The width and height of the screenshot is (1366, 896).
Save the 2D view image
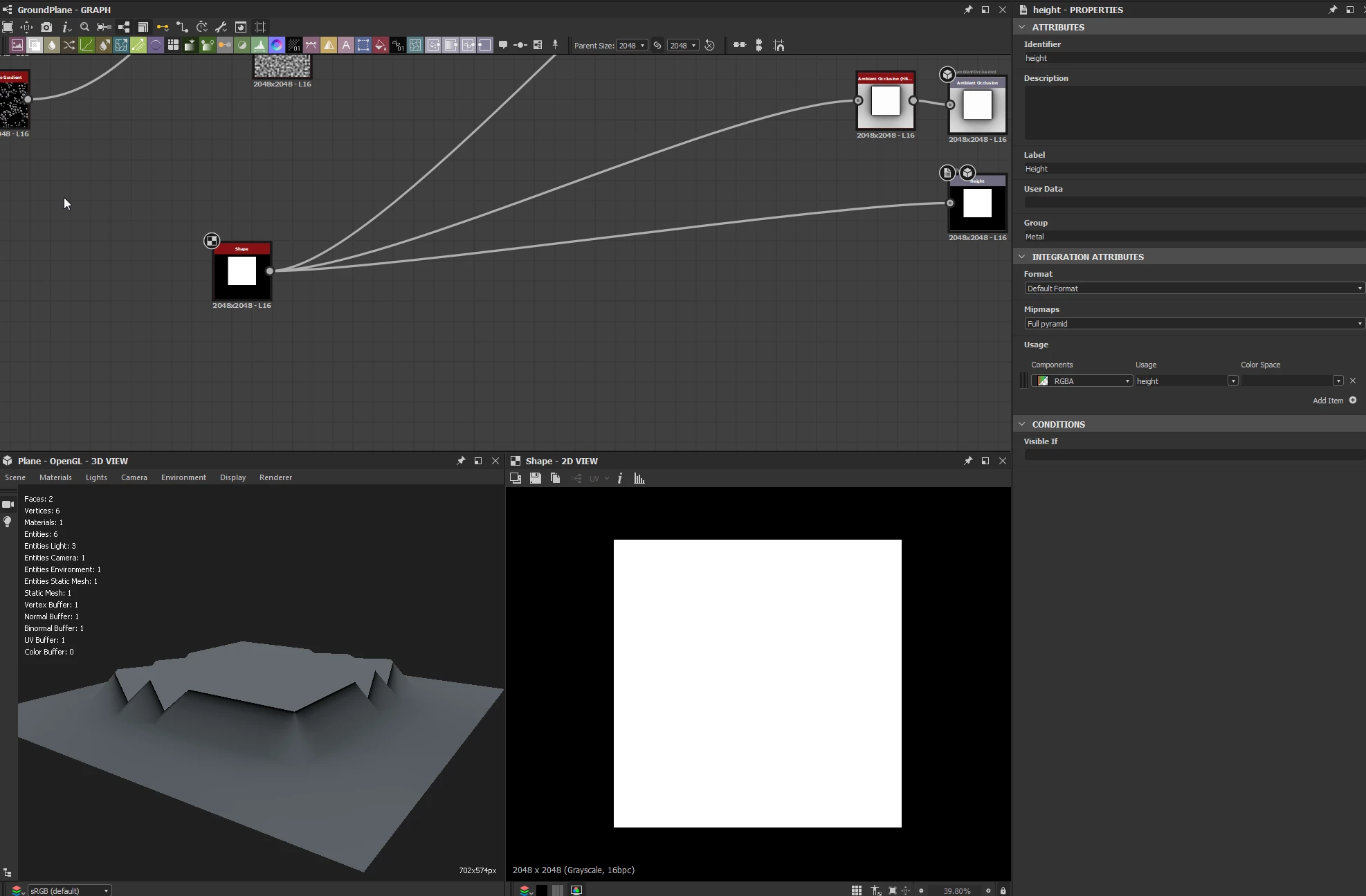535,478
